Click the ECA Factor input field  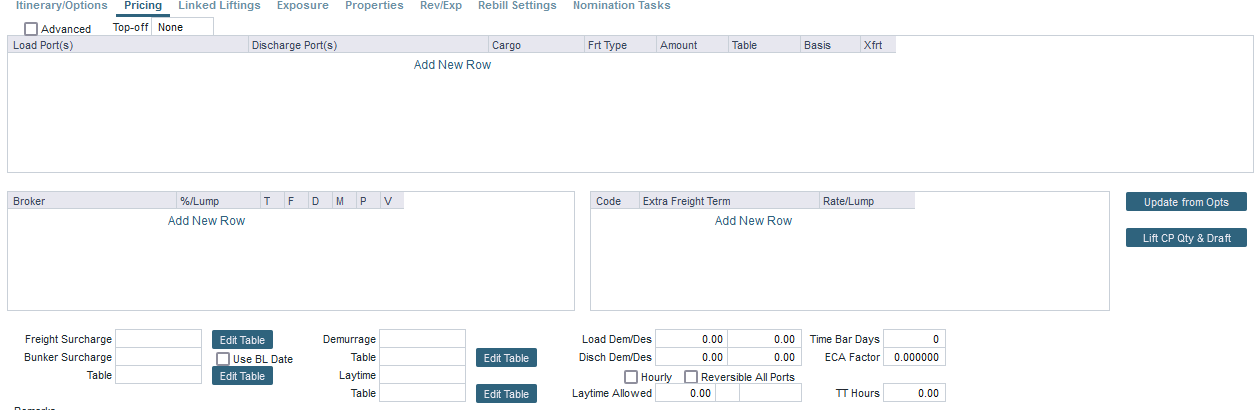[914, 358]
